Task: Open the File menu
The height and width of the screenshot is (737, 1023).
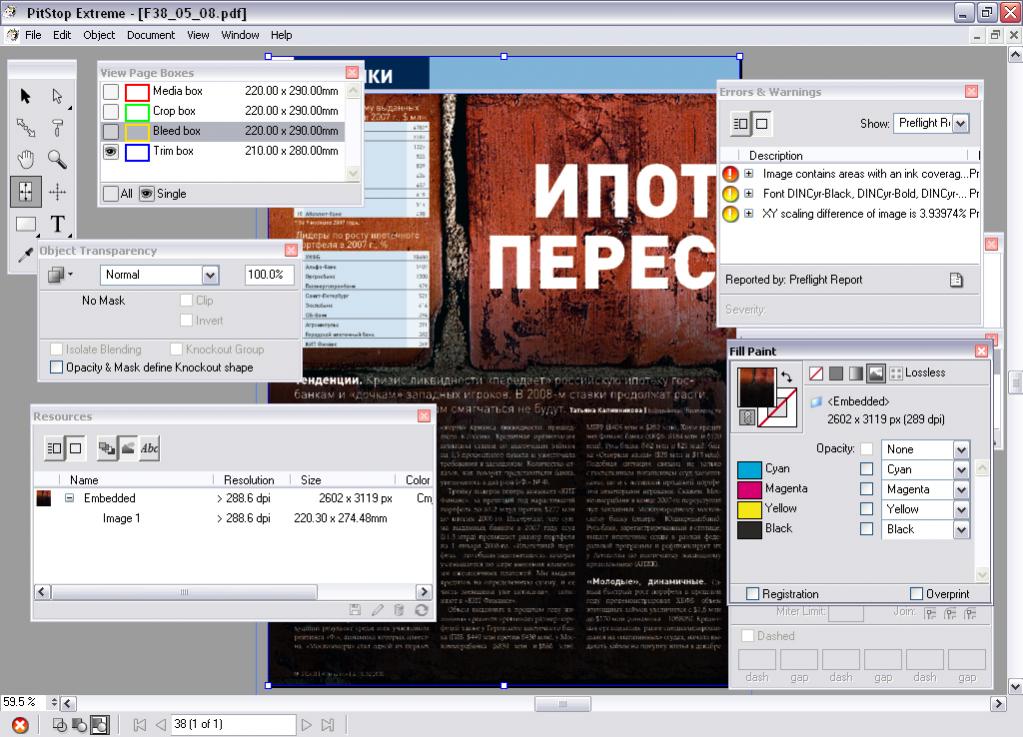Action: pyautogui.click(x=33, y=35)
